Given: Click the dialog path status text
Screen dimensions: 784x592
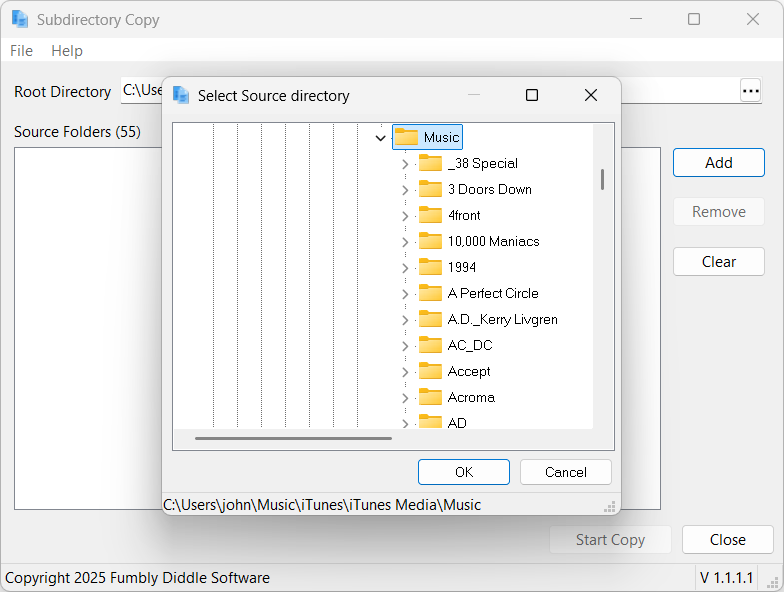Looking at the screenshot, I should pyautogui.click(x=322, y=504).
